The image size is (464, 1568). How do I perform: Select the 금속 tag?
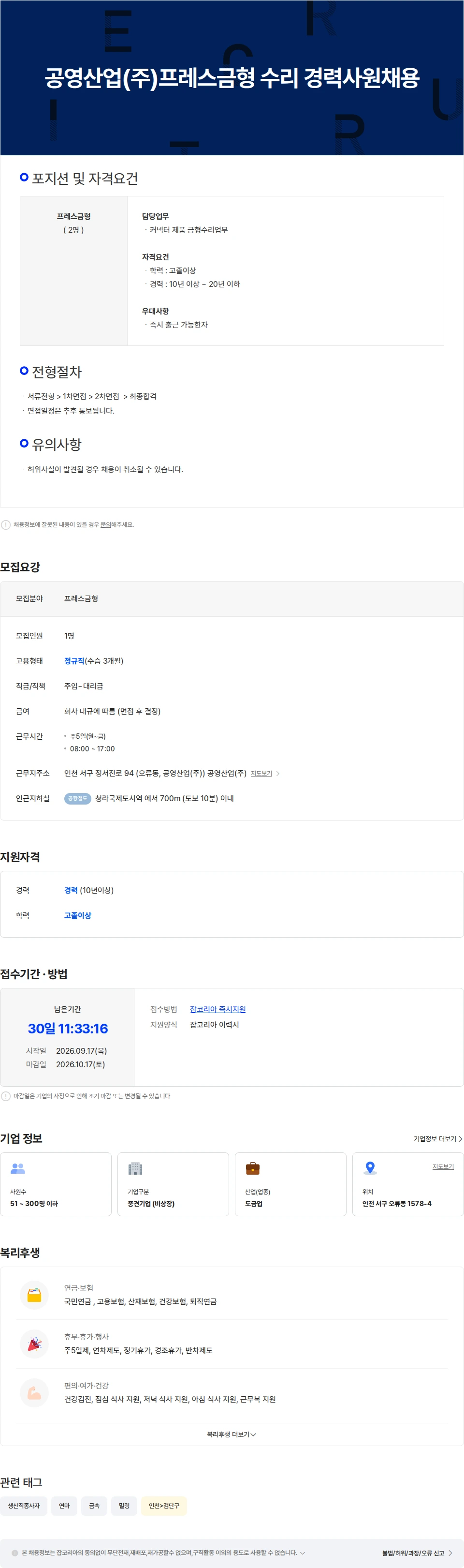pyautogui.click(x=94, y=1506)
